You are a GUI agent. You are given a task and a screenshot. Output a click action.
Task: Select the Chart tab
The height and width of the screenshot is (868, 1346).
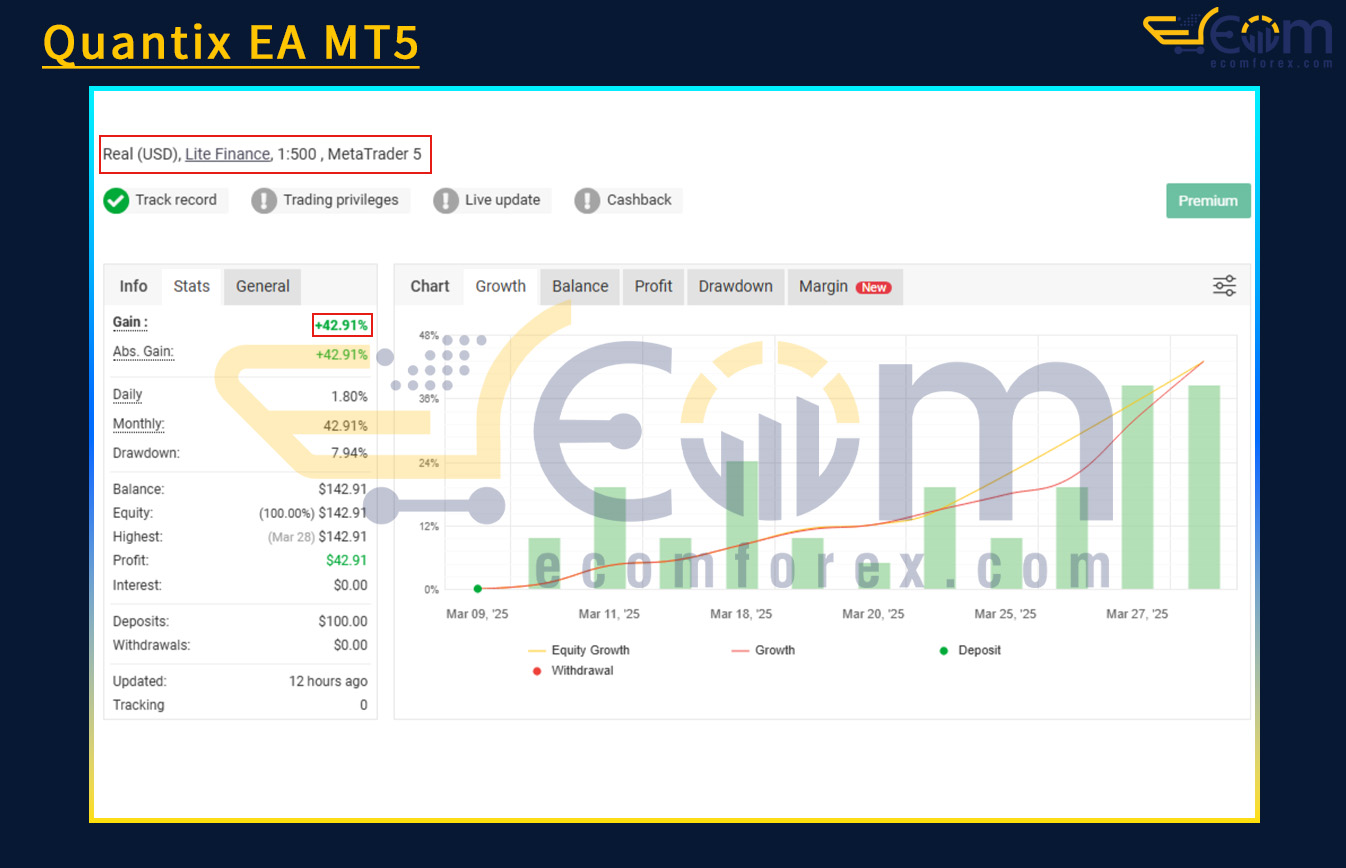[x=430, y=286]
